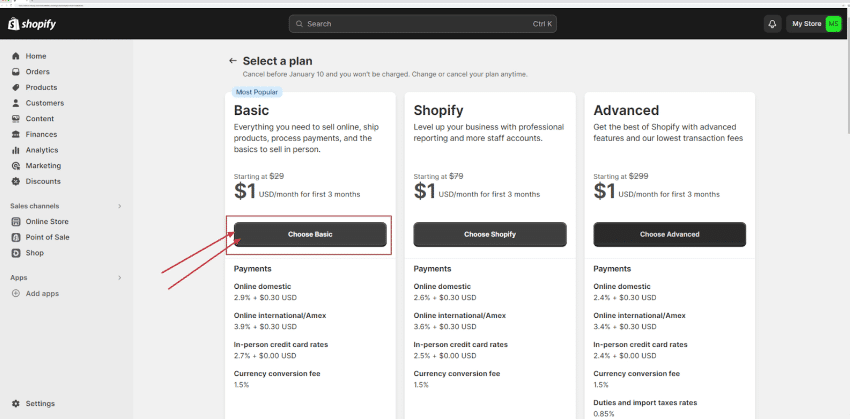This screenshot has width=850, height=419.
Task: Choose the Basic plan
Action: coord(310,235)
